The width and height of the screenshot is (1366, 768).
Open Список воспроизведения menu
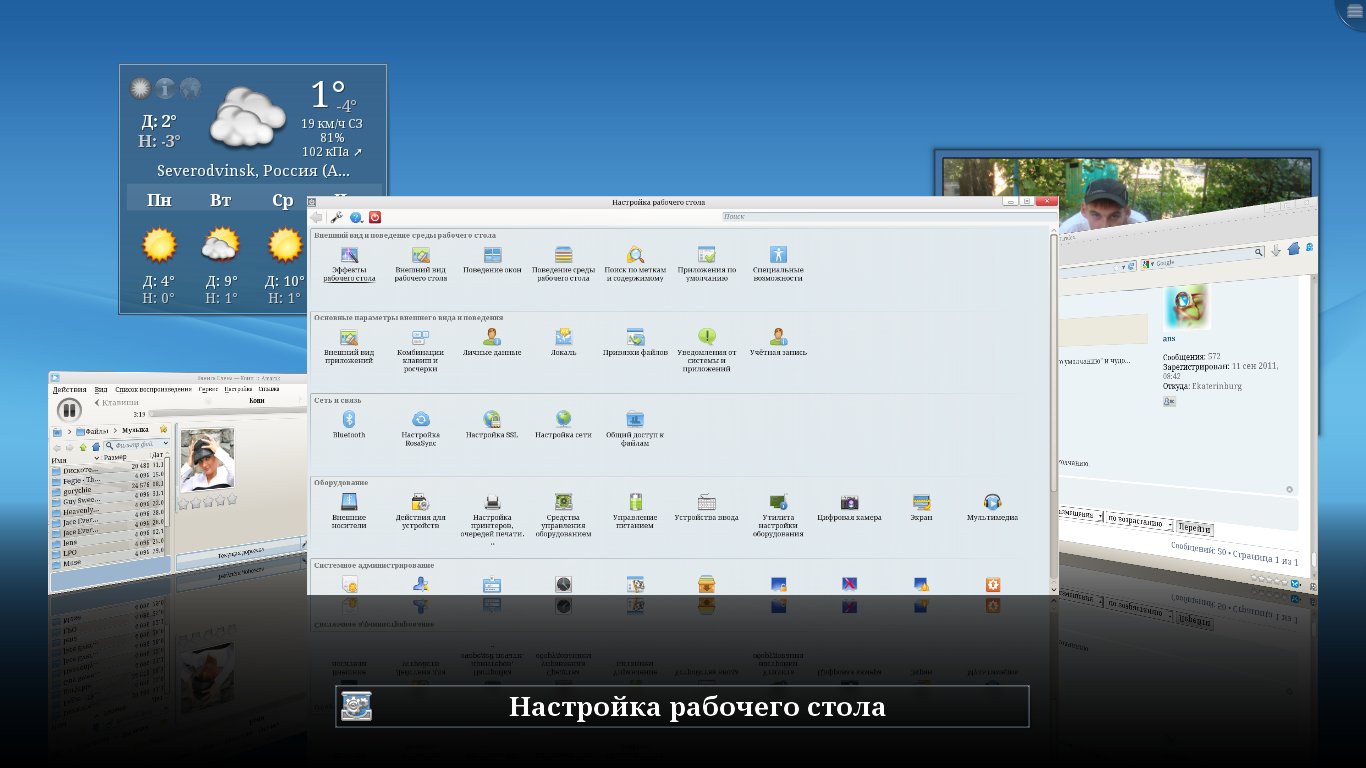tap(152, 389)
